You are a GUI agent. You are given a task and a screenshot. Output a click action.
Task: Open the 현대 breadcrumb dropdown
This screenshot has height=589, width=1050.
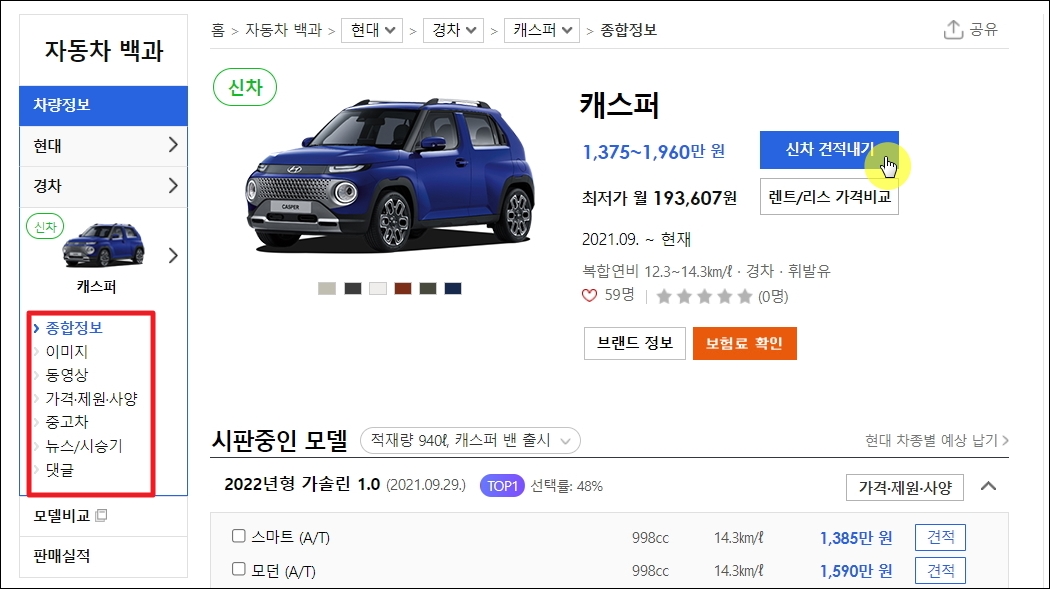click(x=372, y=30)
